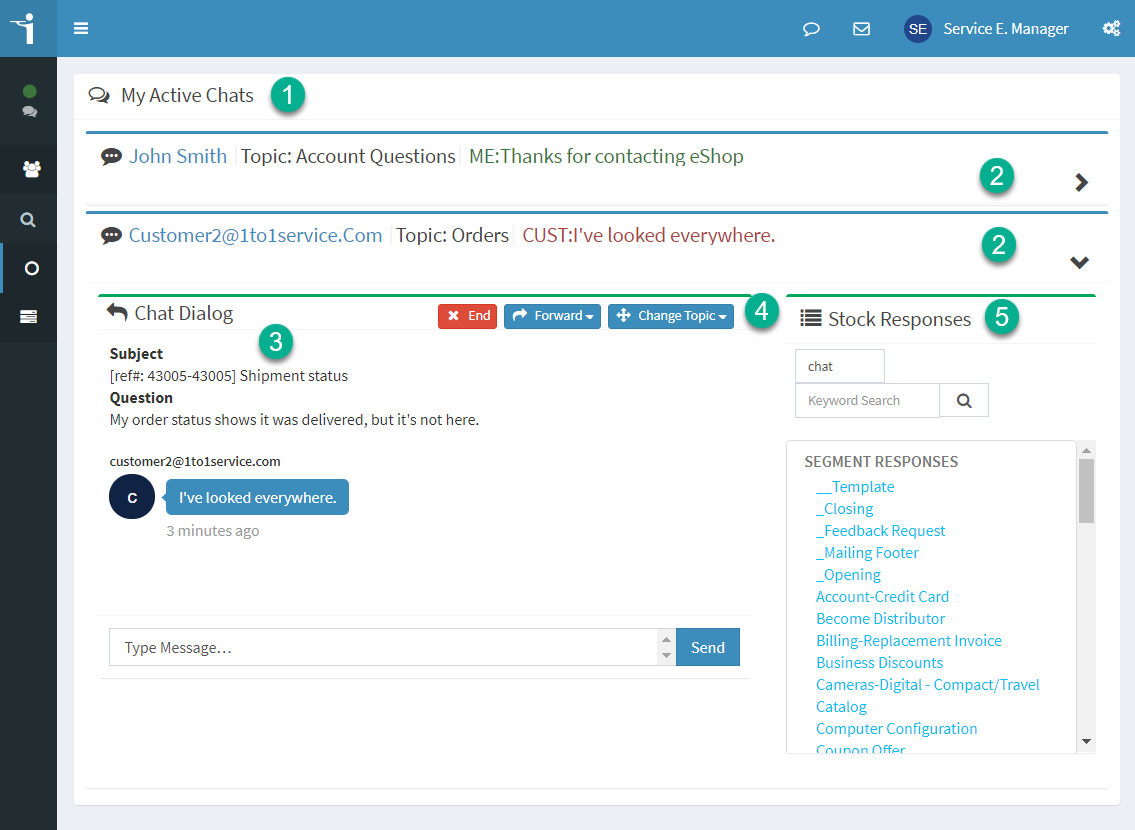Image resolution: width=1135 pixels, height=830 pixels.
Task: Open Billing-Replacement Invoice response
Action: pyautogui.click(x=908, y=640)
